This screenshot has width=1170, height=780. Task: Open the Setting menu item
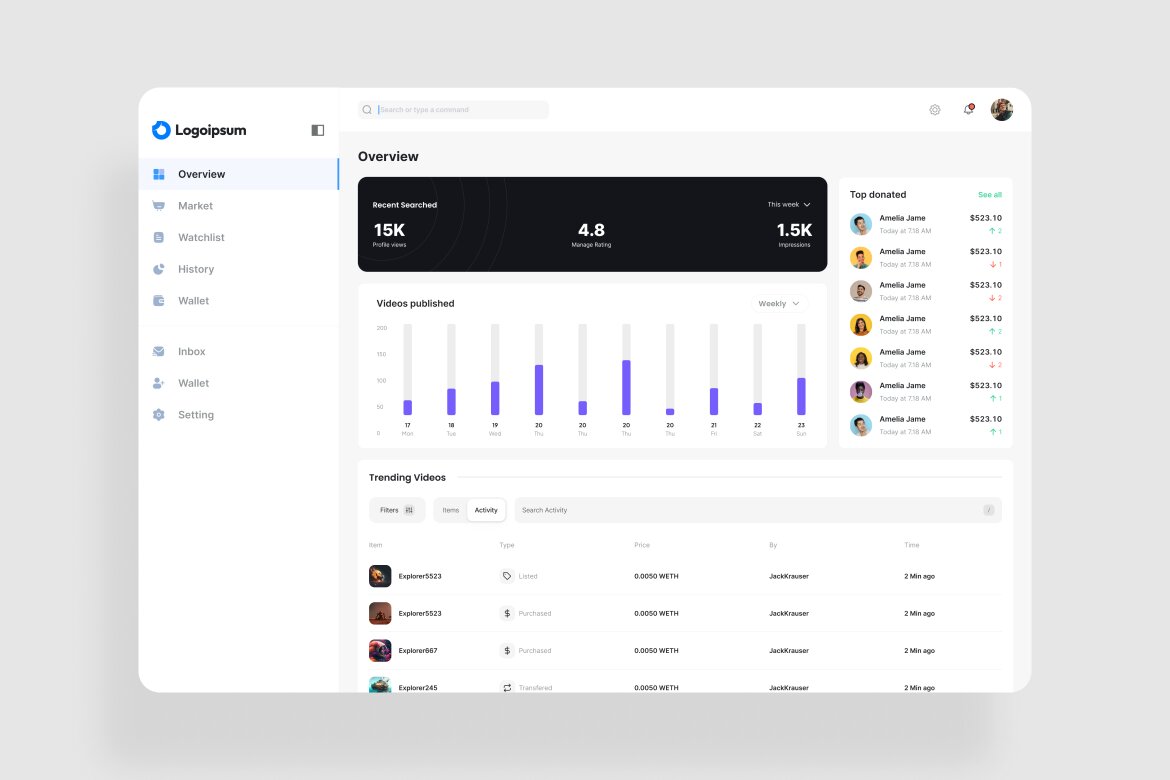coord(195,414)
